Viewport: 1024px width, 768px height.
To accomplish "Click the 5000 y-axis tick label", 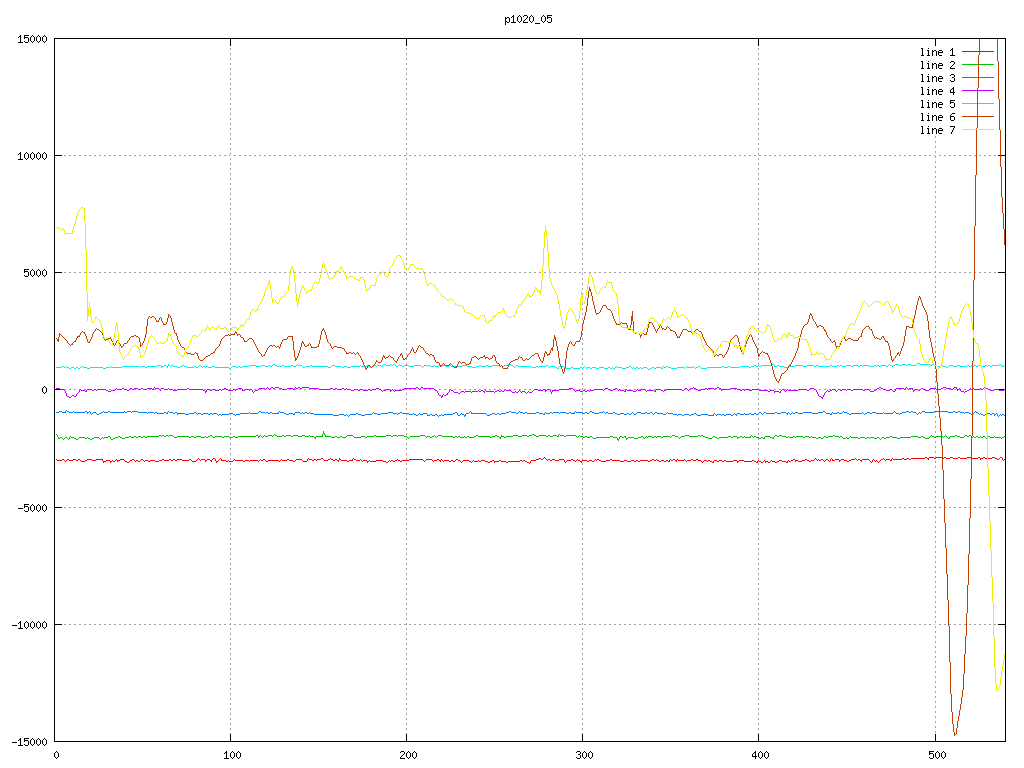I will click(x=35, y=273).
